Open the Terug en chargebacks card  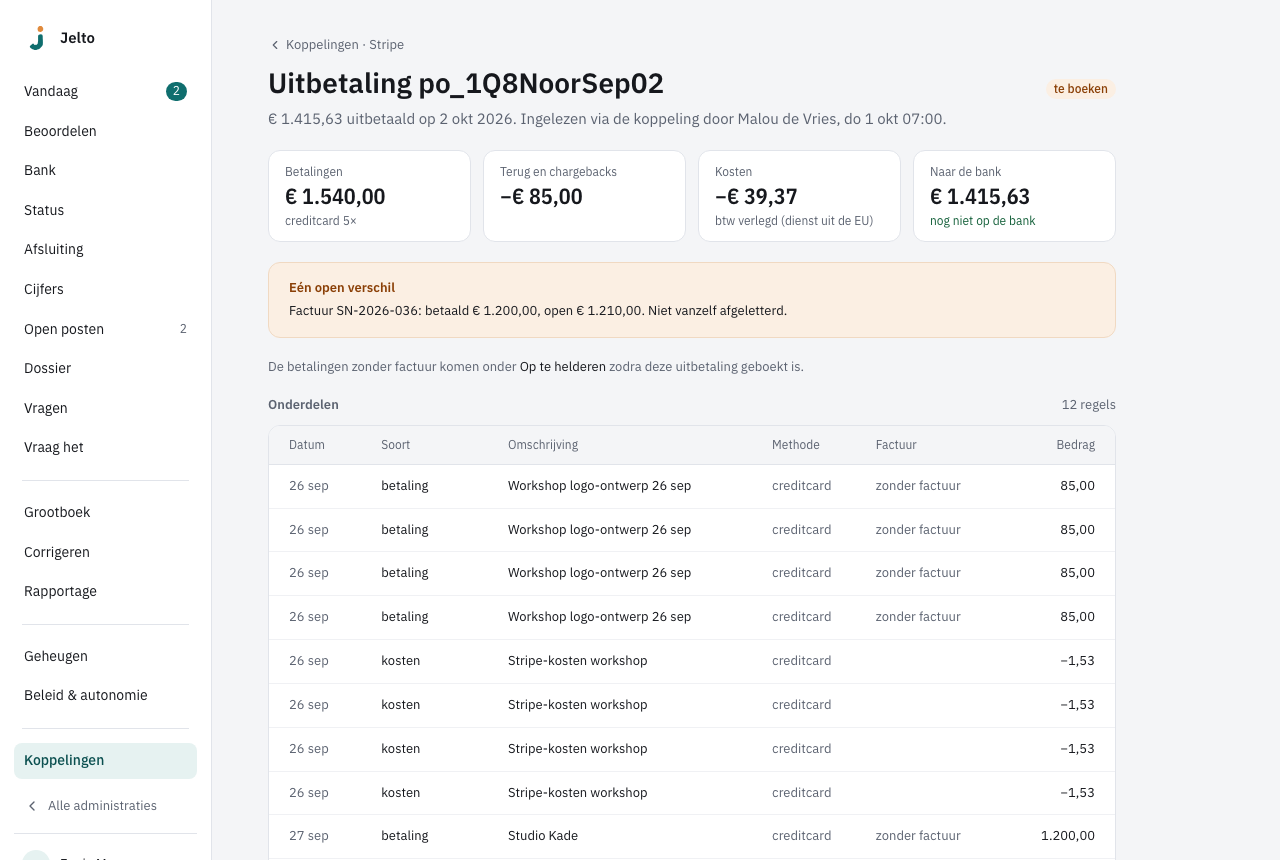[584, 196]
